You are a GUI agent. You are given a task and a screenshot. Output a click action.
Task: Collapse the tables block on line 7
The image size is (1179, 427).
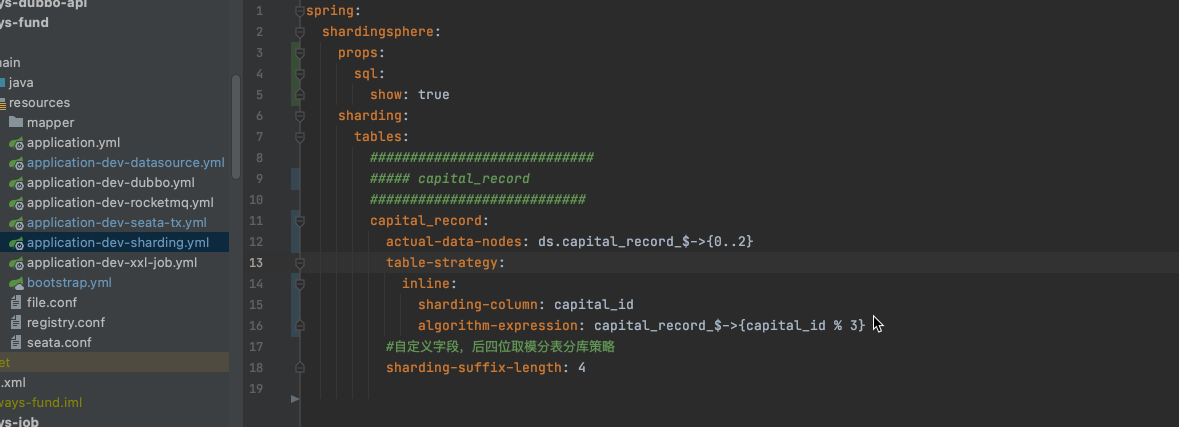300,138
